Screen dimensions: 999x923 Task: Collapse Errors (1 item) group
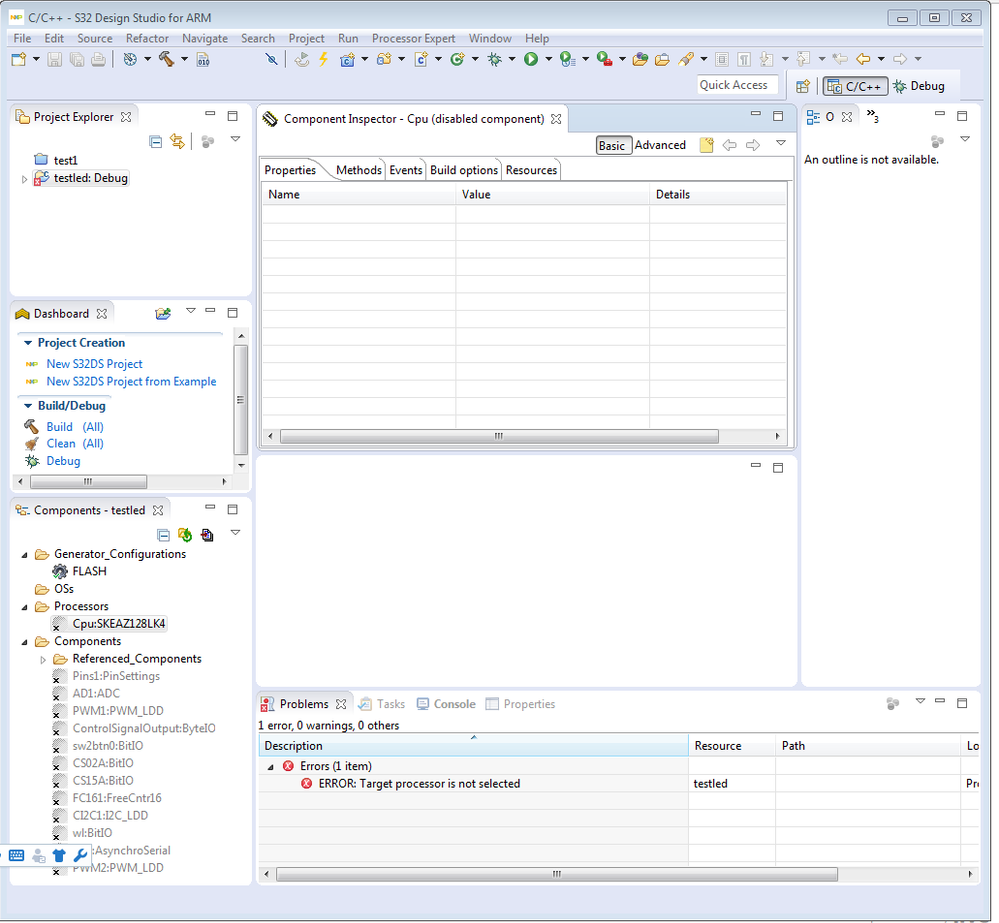tap(271, 767)
